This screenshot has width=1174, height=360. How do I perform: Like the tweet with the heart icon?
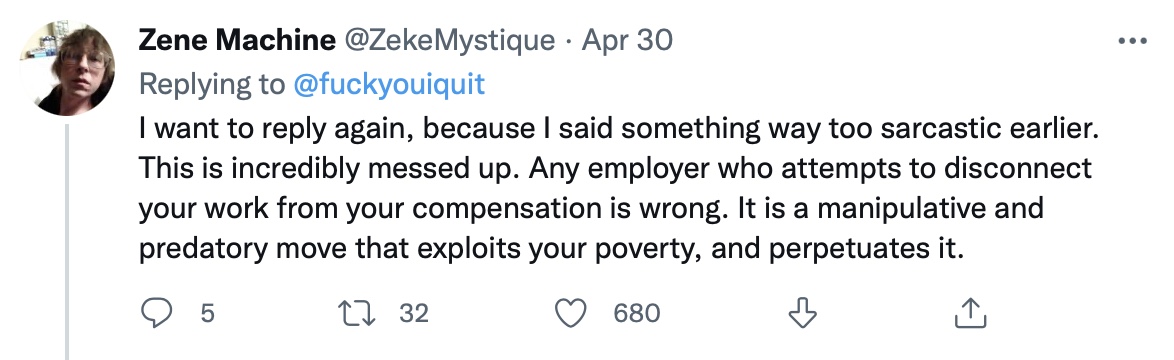pos(571,313)
